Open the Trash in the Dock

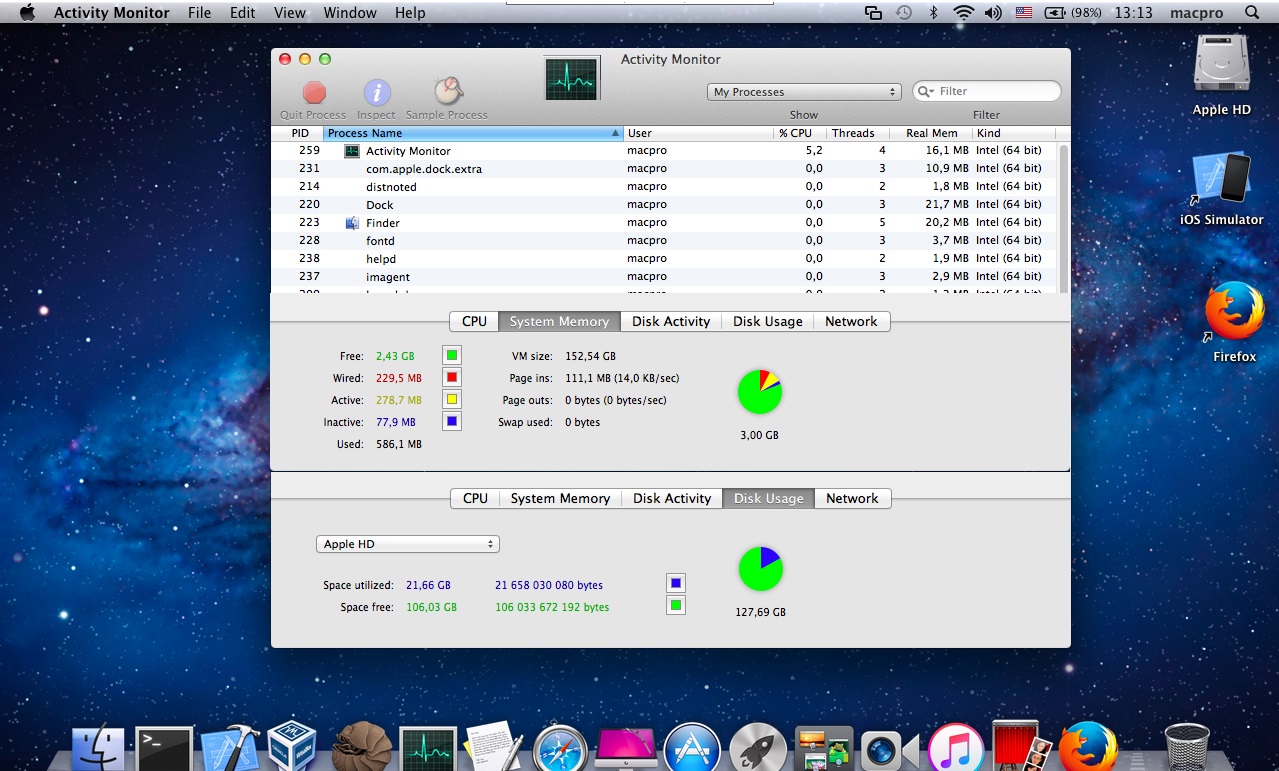(x=1187, y=748)
